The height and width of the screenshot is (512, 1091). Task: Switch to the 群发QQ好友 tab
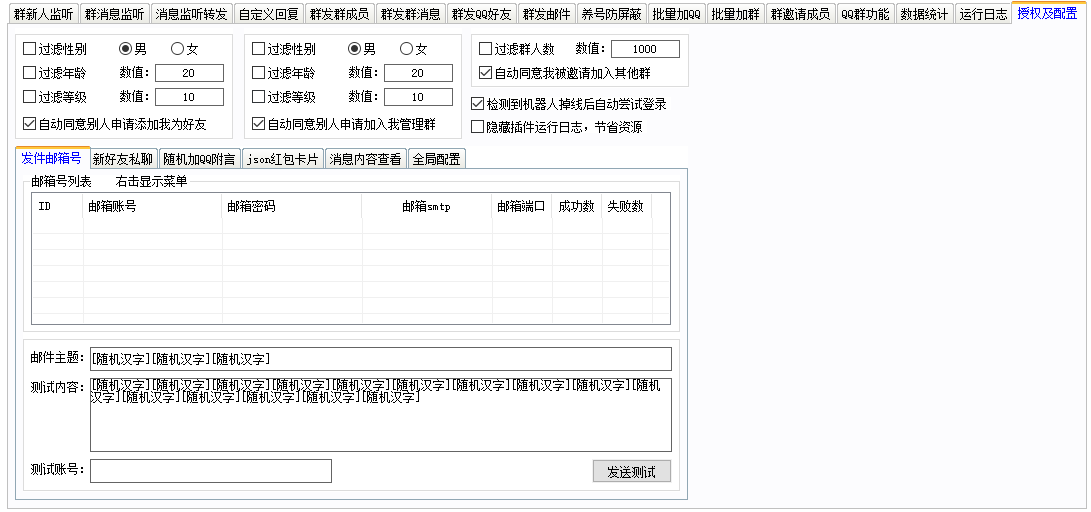(482, 14)
